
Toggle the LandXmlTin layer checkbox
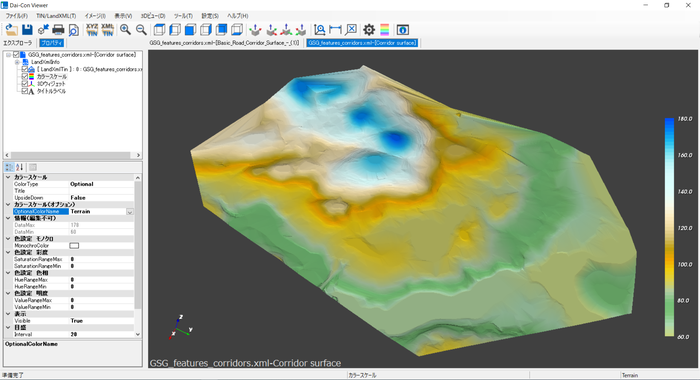(25, 69)
